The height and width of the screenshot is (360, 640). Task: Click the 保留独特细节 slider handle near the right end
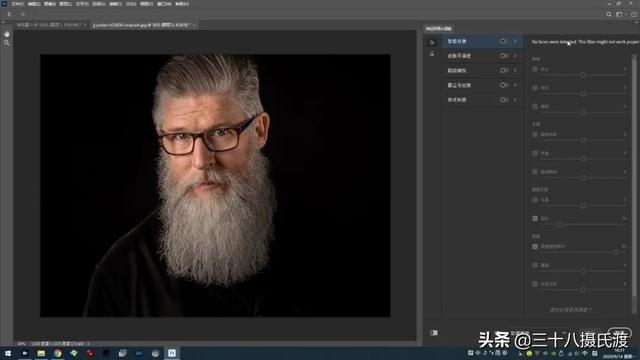pyautogui.click(x=616, y=253)
